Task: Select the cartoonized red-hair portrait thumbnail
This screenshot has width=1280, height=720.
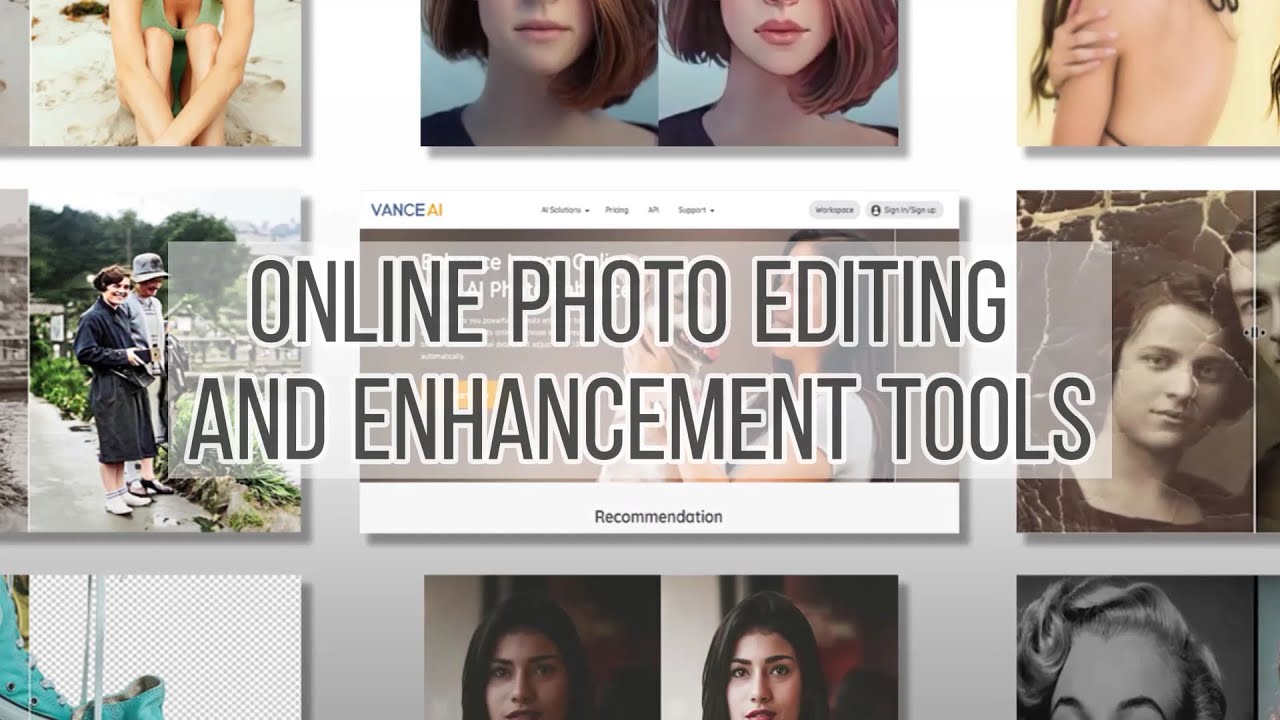Action: [659, 73]
